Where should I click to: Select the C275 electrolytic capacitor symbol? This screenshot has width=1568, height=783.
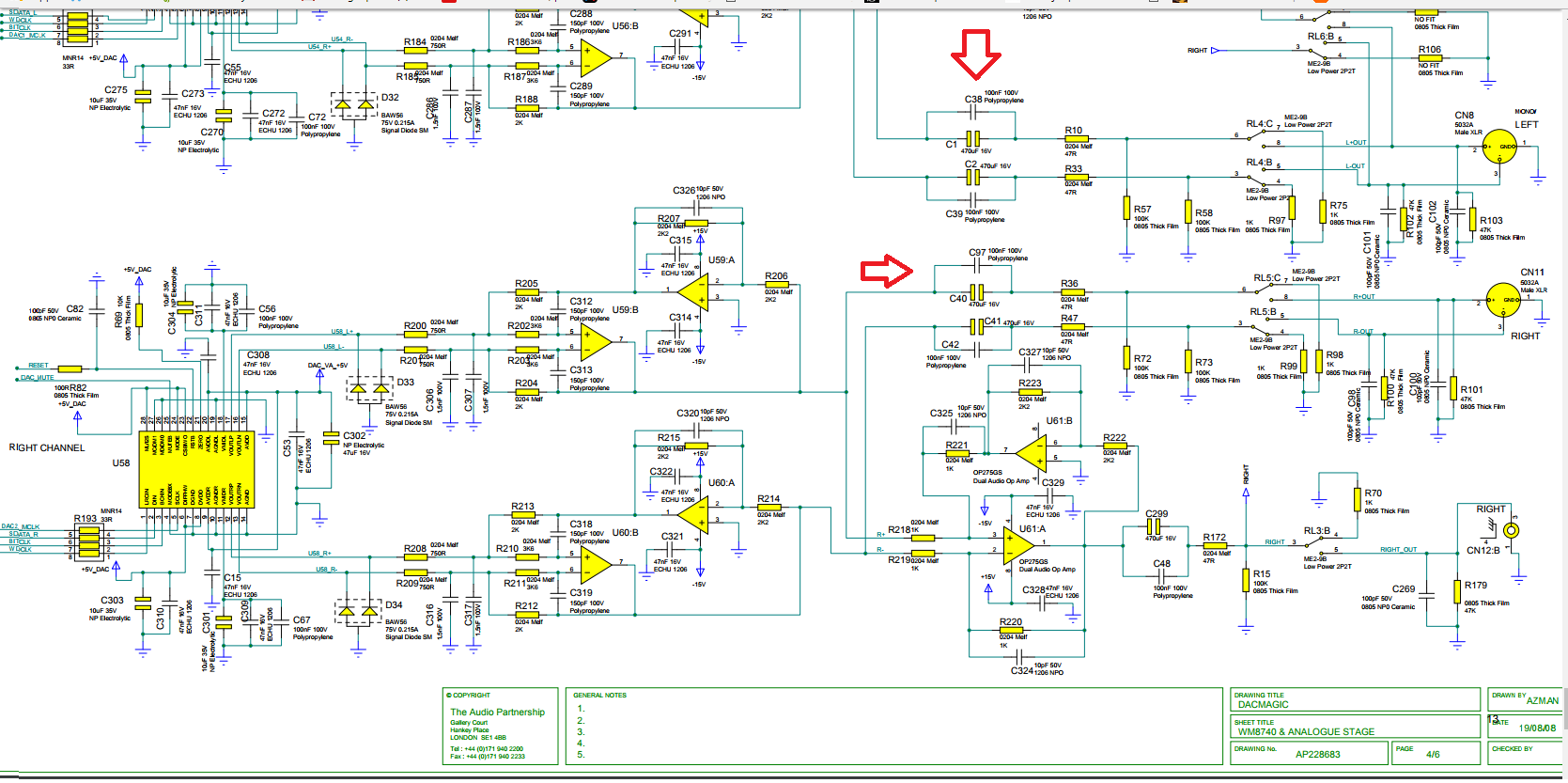tap(143, 96)
